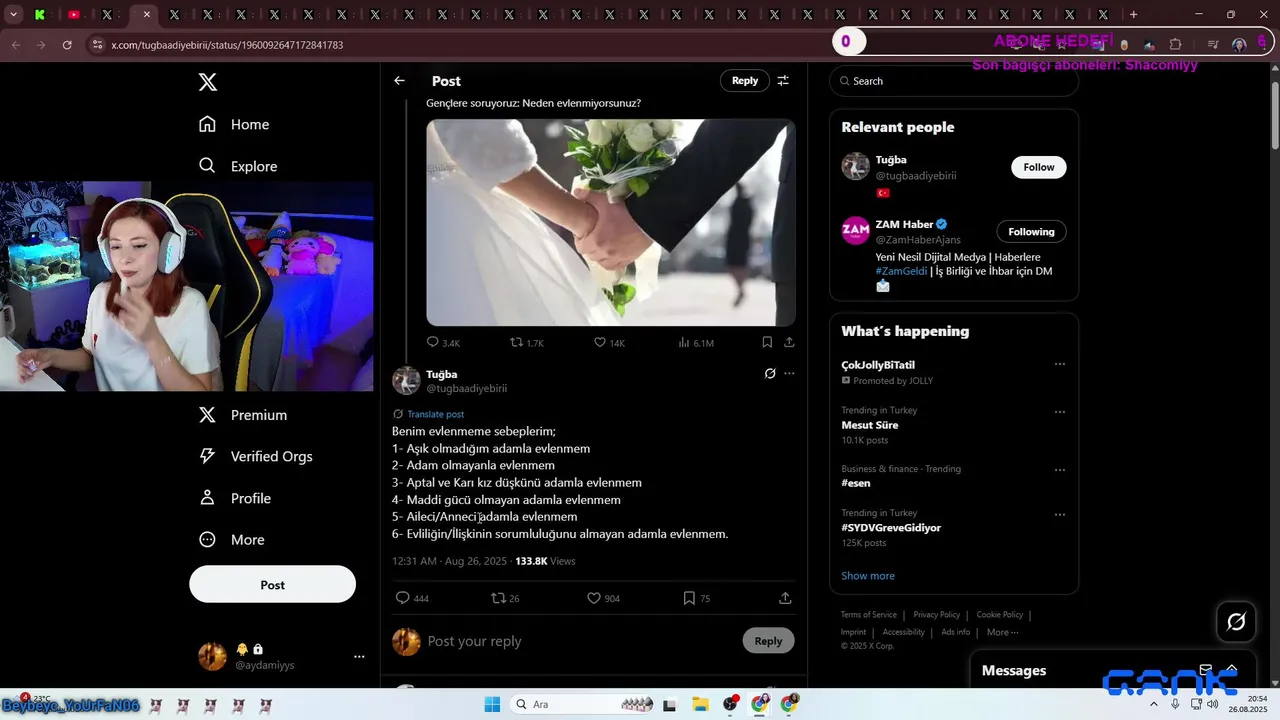The width and height of the screenshot is (1280, 720).
Task: Click the large white Post button
Action: tap(272, 585)
